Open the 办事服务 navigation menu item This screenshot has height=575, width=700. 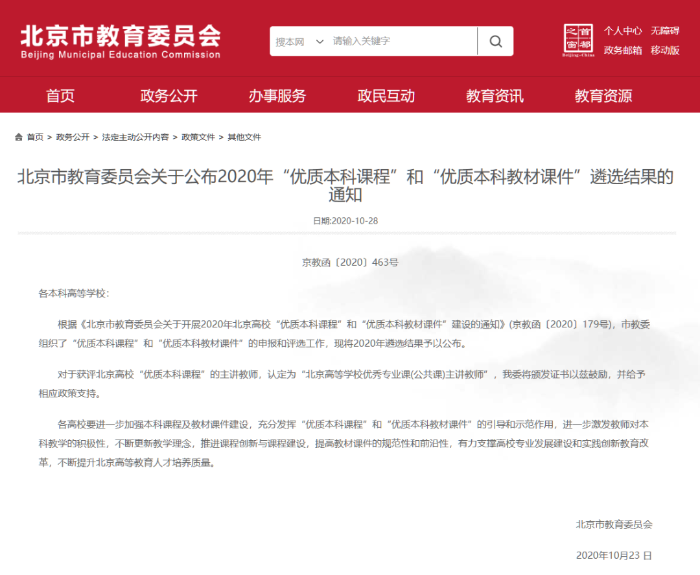(277, 96)
